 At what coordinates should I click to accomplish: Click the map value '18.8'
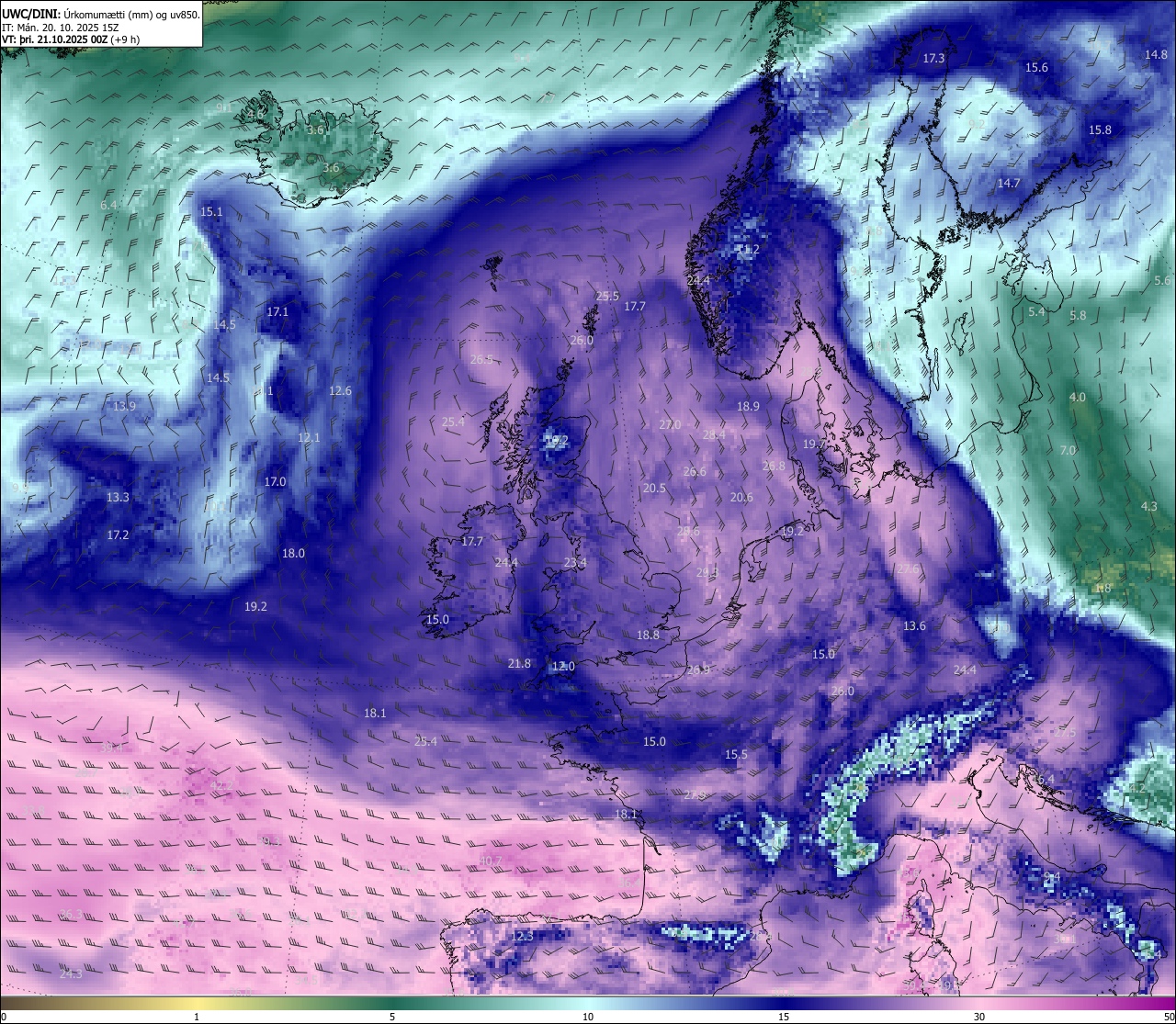point(648,635)
